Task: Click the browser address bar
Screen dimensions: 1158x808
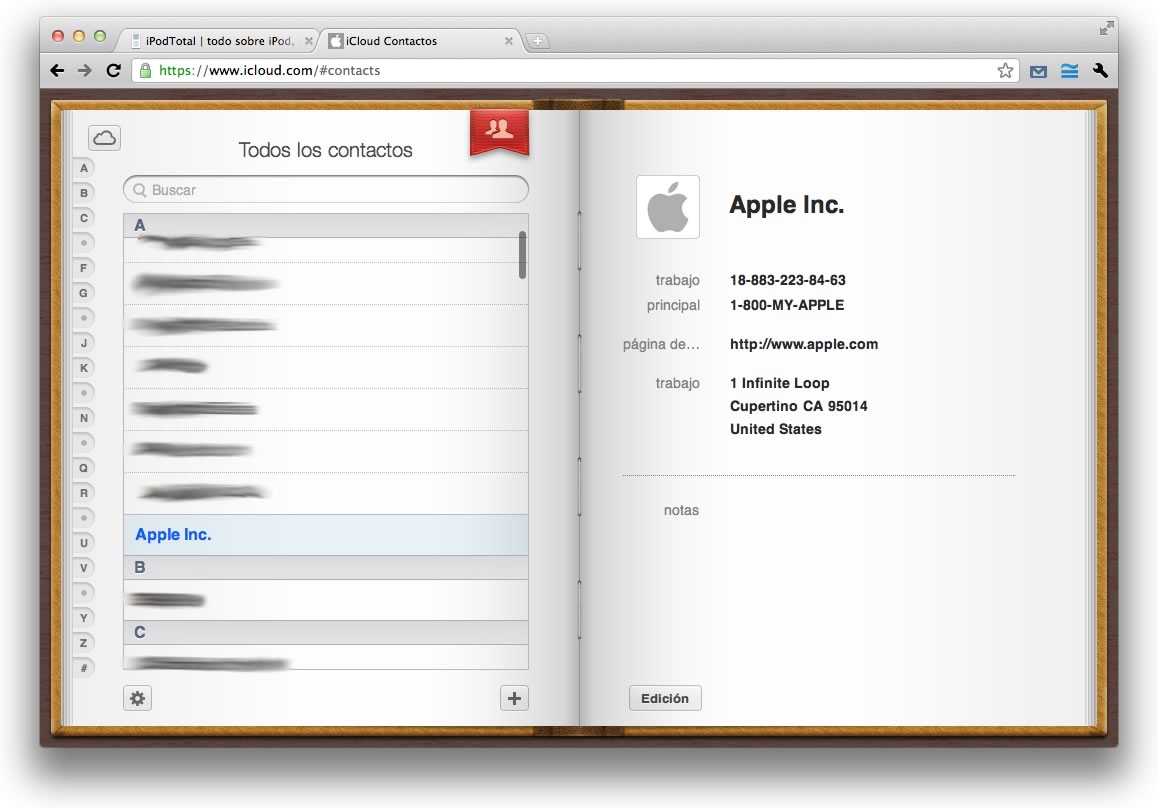Action: 576,70
